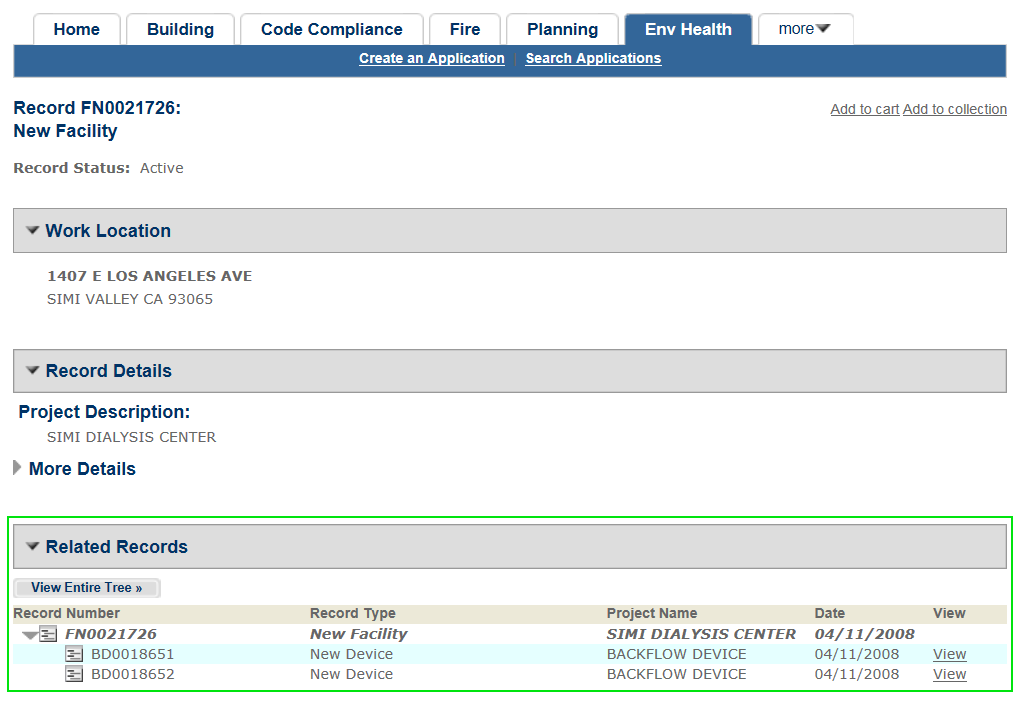Click the Create an Application link
The image size is (1016, 707).
(431, 58)
